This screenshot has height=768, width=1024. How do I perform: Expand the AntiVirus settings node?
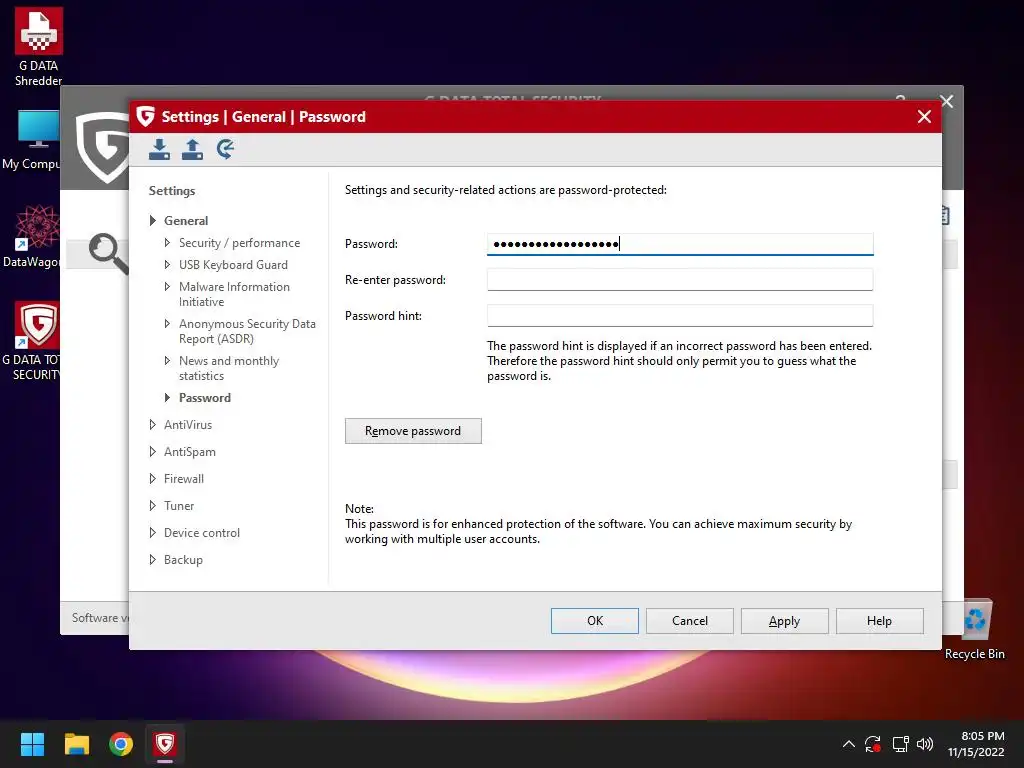pos(152,424)
